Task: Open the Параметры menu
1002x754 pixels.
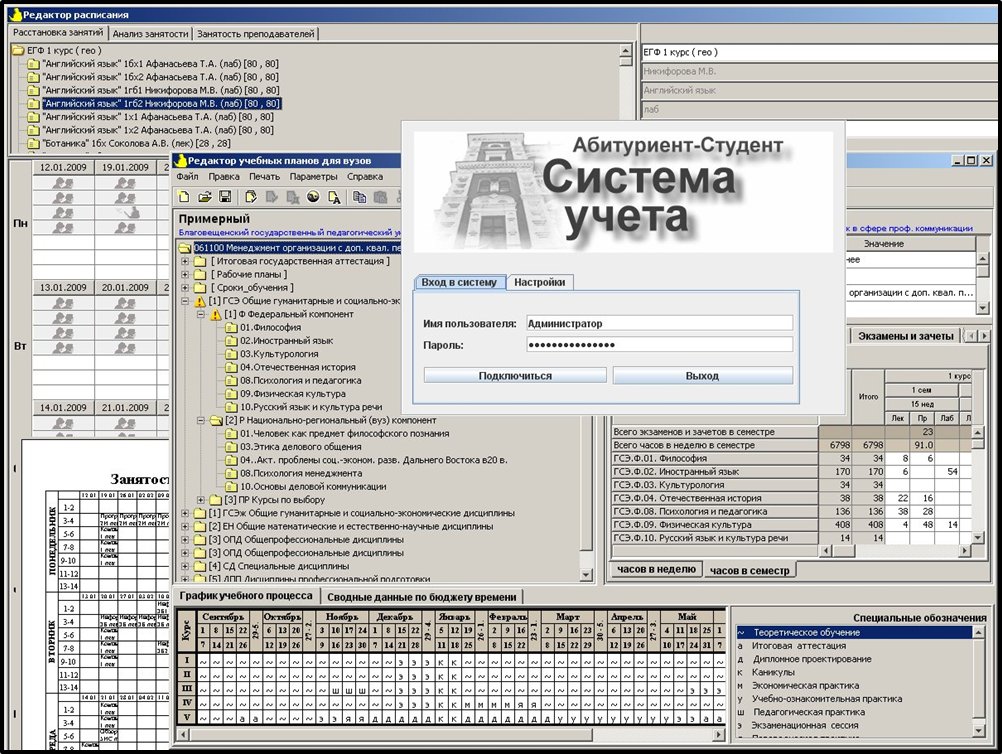Action: tap(313, 177)
